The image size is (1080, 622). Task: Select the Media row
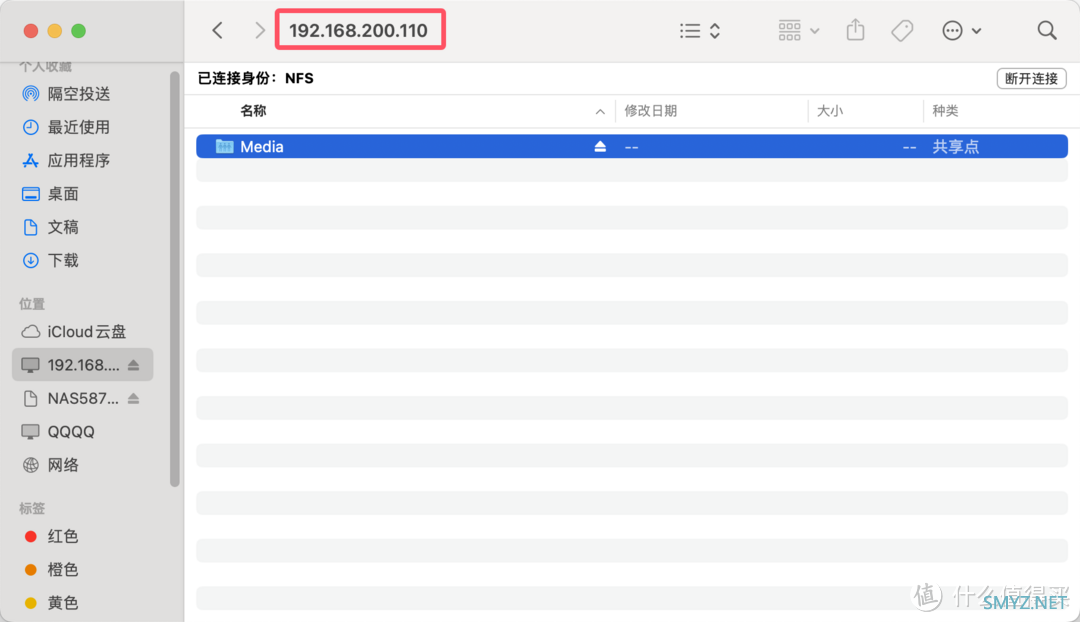632,147
